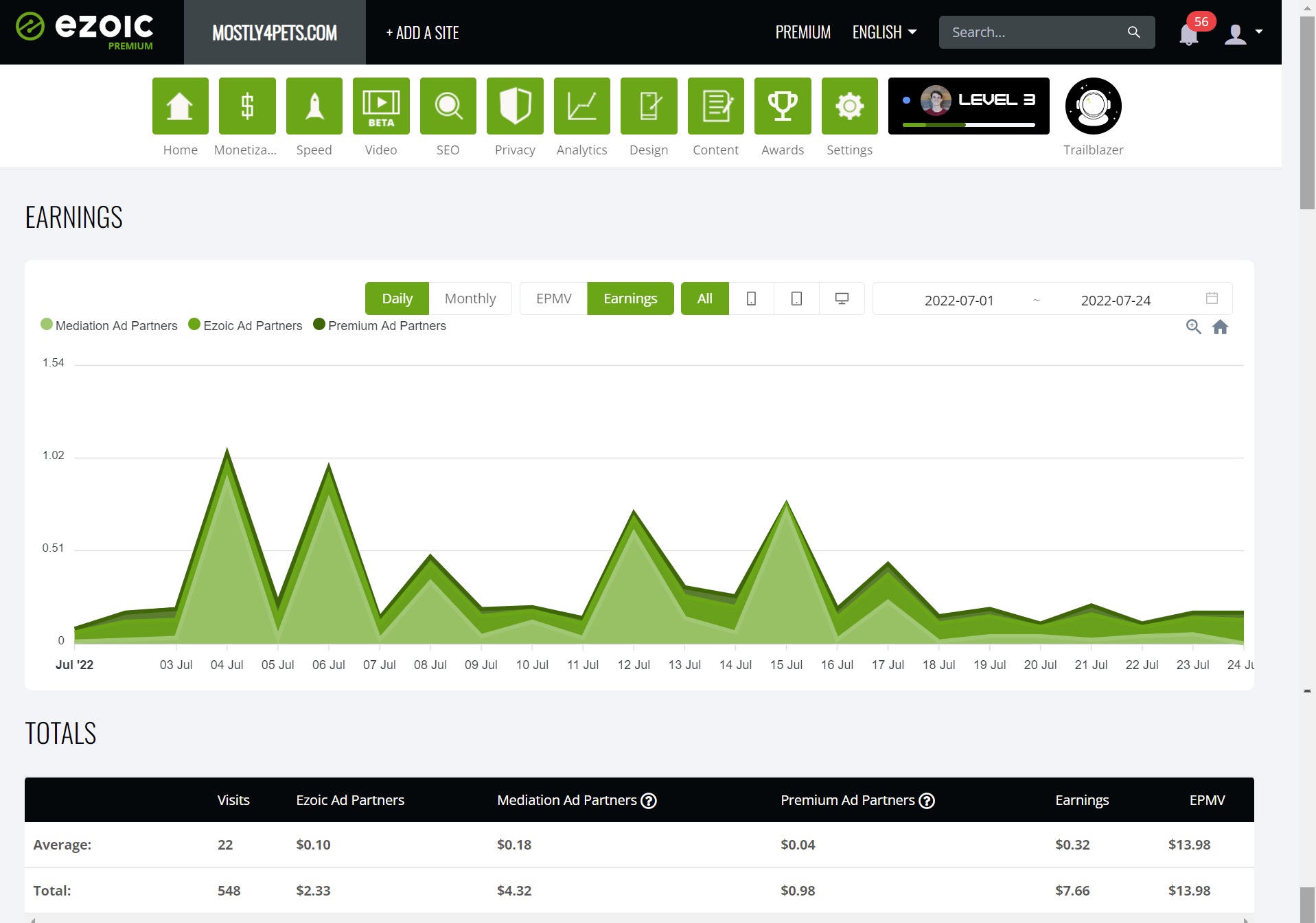Toggle Mediation Ad Partners legend series

pyautogui.click(x=109, y=325)
